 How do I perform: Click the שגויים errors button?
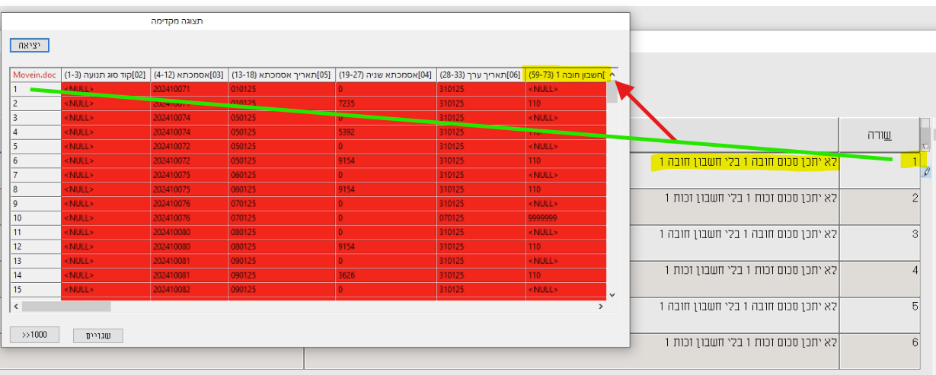click(x=98, y=336)
